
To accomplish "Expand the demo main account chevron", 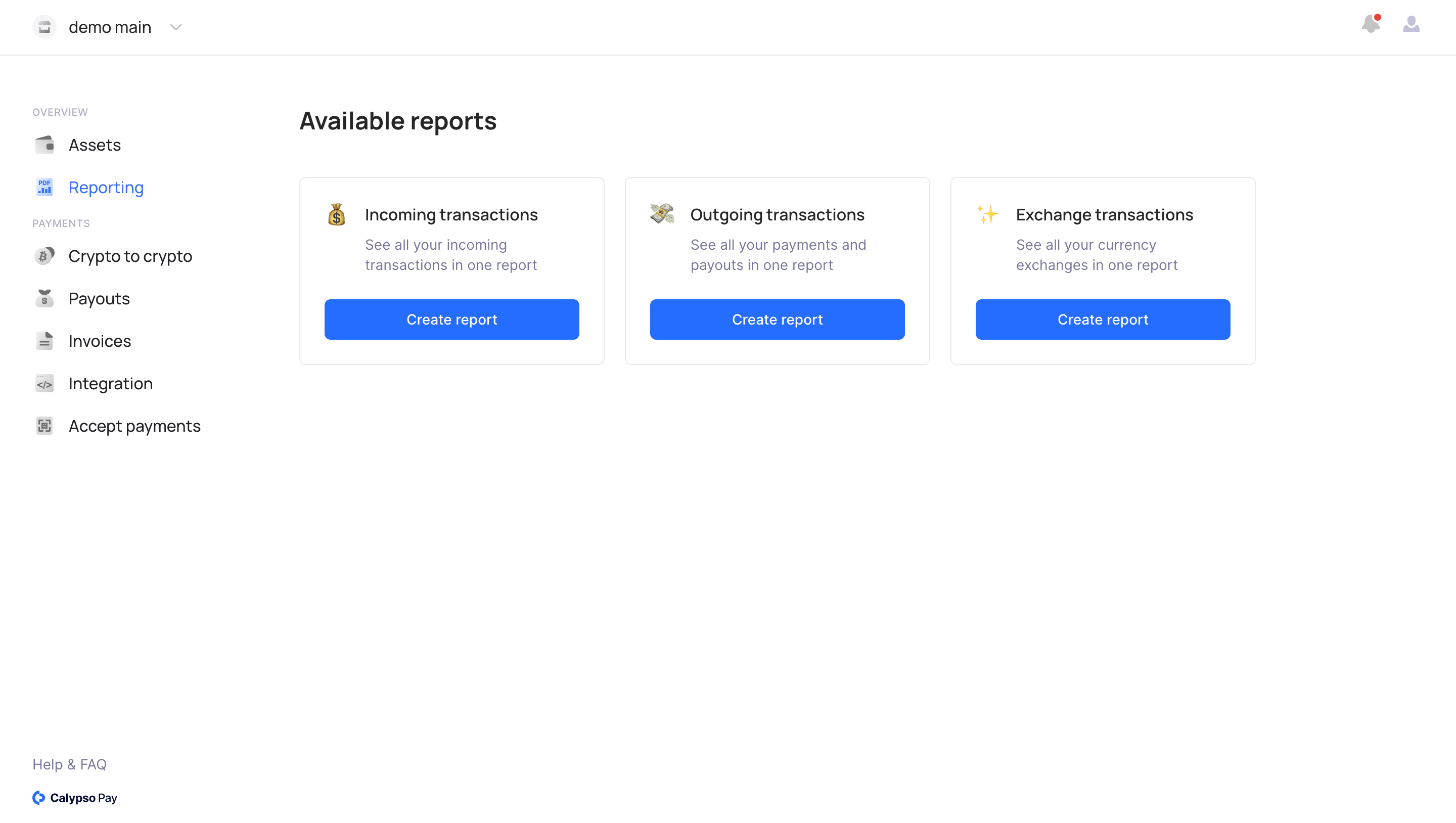I will [176, 27].
